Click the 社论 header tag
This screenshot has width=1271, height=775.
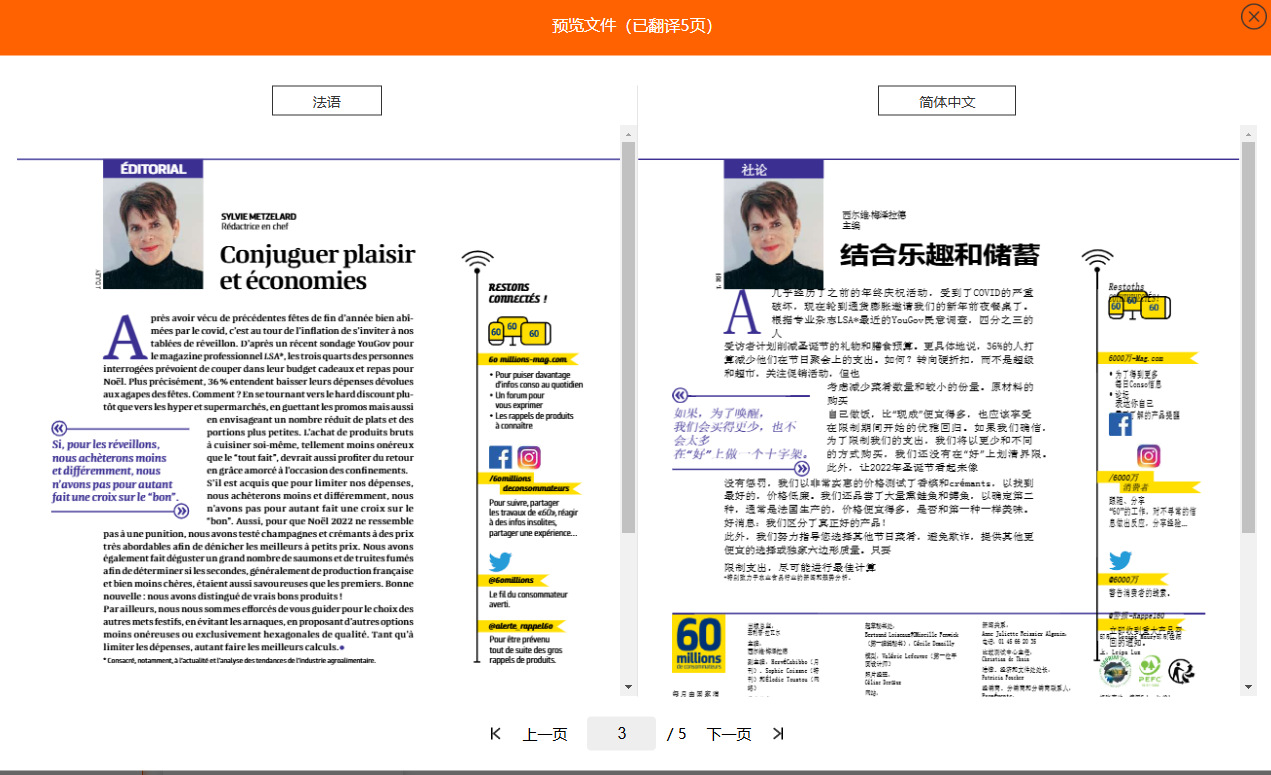point(774,169)
